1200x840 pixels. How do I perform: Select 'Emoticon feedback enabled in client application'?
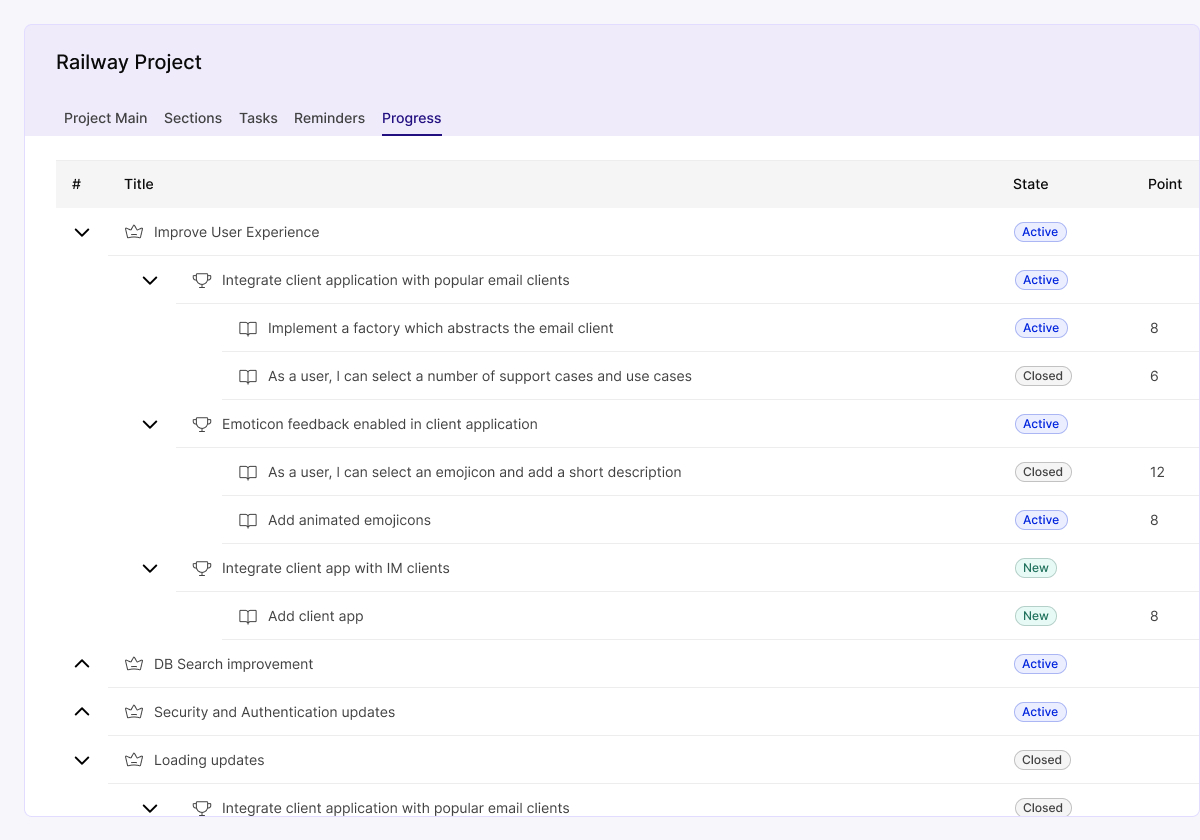click(380, 424)
